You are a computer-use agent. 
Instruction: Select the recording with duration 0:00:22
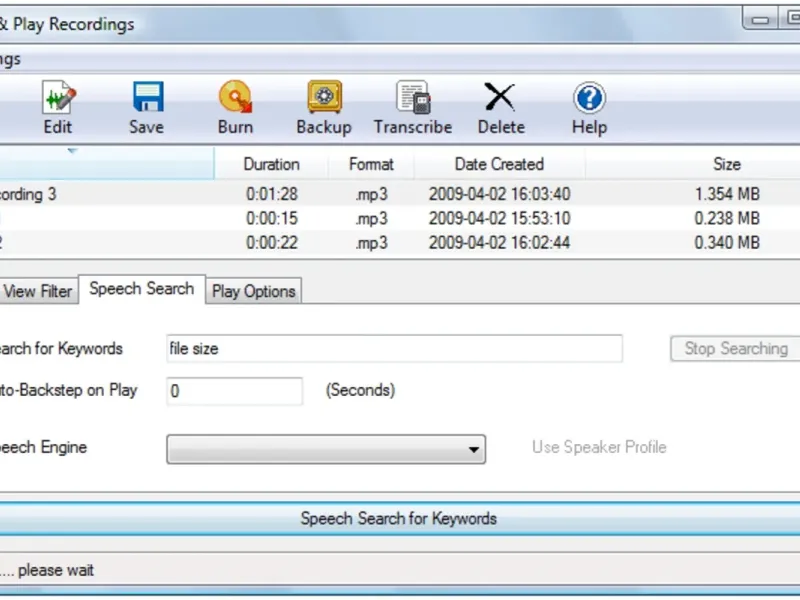(400, 242)
